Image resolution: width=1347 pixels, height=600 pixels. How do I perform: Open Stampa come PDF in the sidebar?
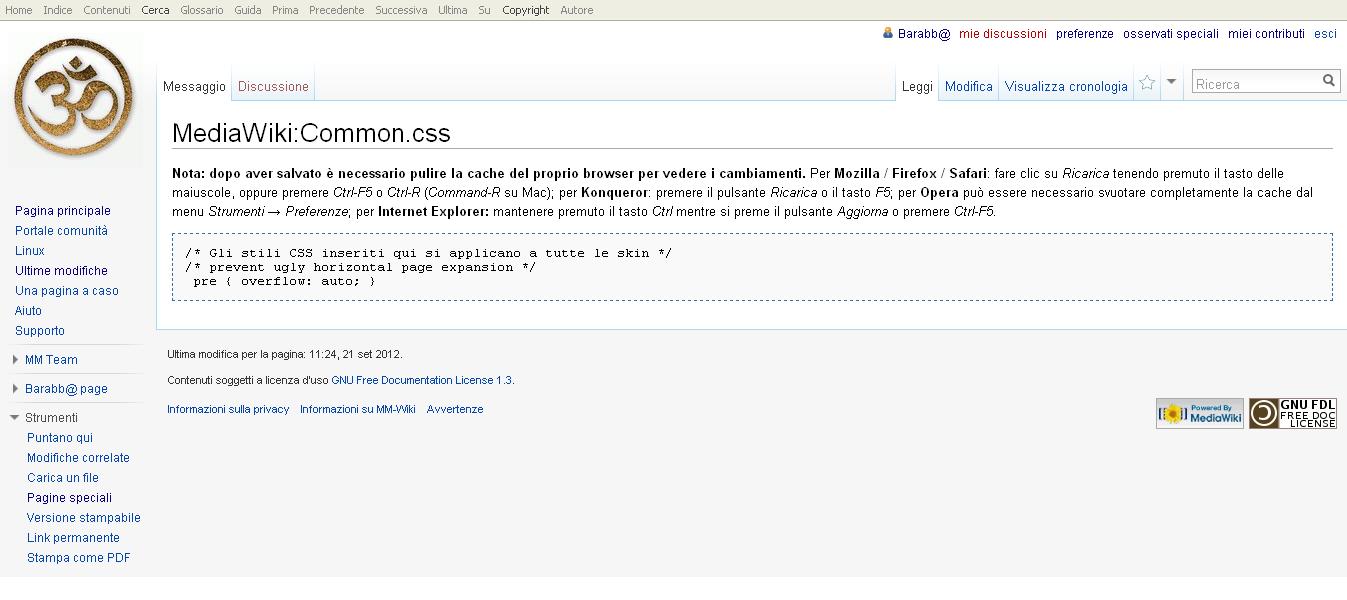coord(78,558)
